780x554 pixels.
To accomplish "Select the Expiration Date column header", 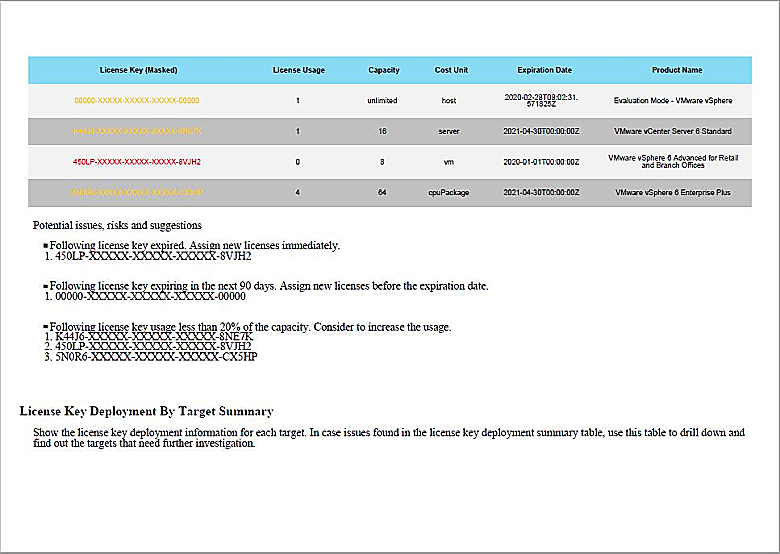I will [x=544, y=70].
